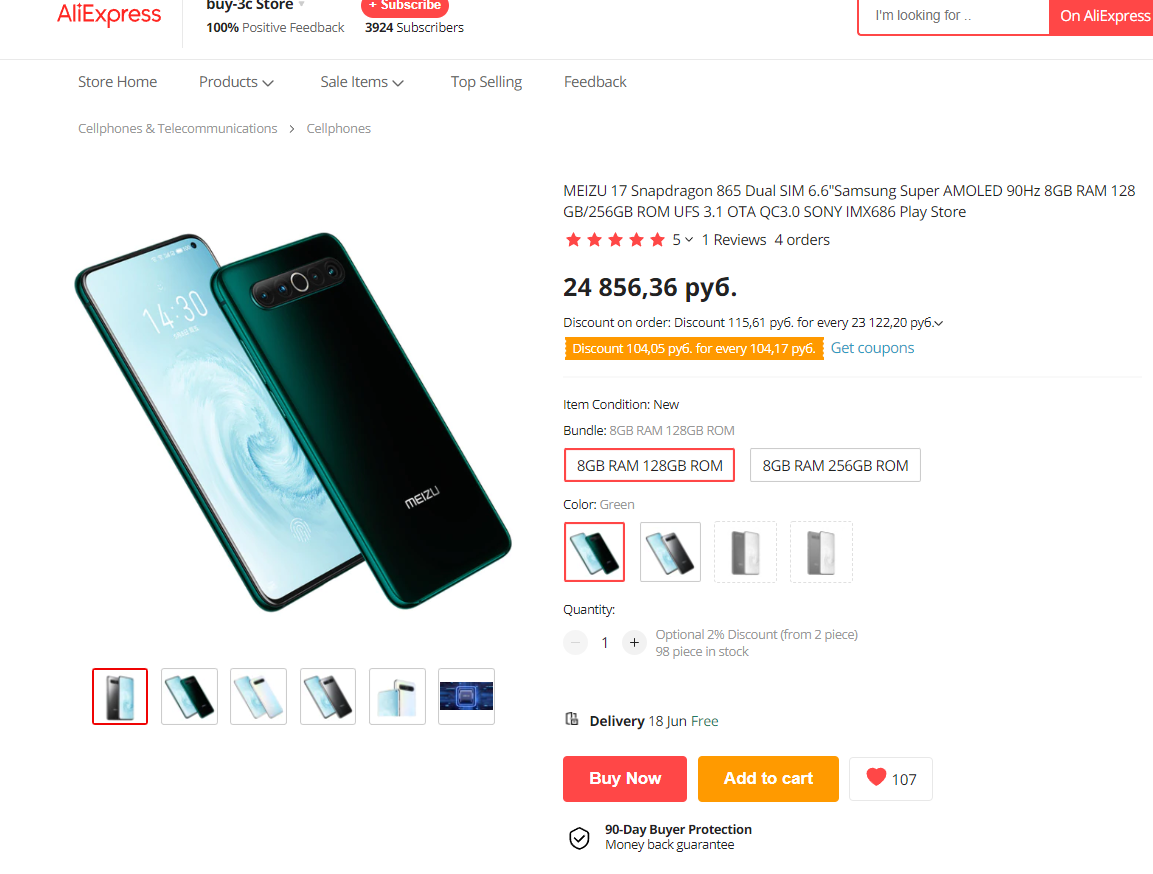Click the delivery truck icon
Screen dimensions: 1153x874
571,719
